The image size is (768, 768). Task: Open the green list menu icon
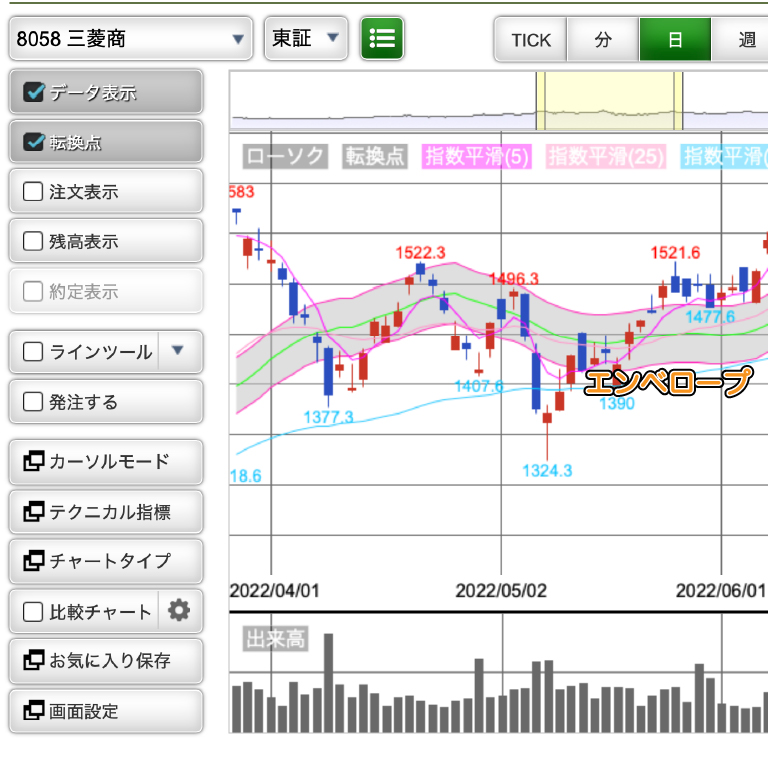pyautogui.click(x=382, y=38)
